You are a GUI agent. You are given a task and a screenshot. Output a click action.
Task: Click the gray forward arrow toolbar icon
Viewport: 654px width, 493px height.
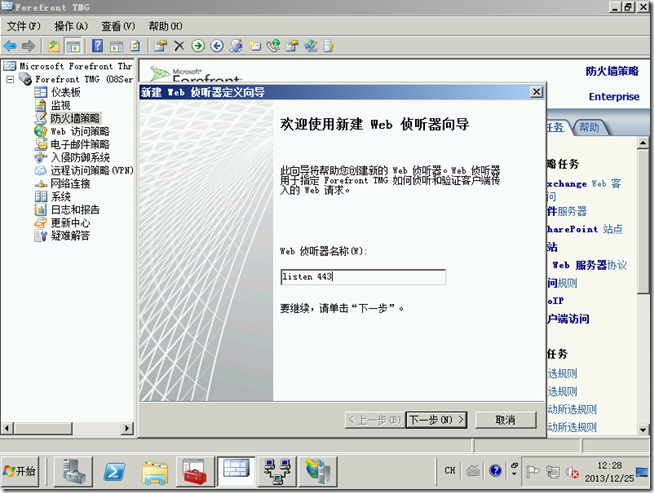click(x=28, y=46)
